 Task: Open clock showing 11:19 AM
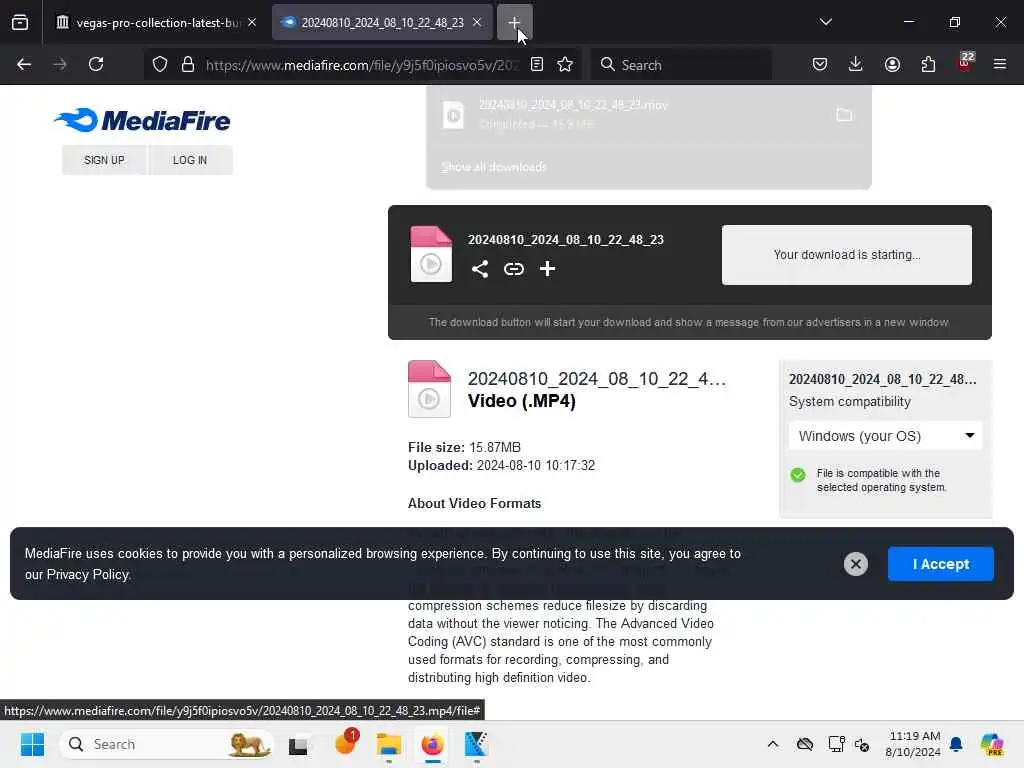(x=912, y=744)
